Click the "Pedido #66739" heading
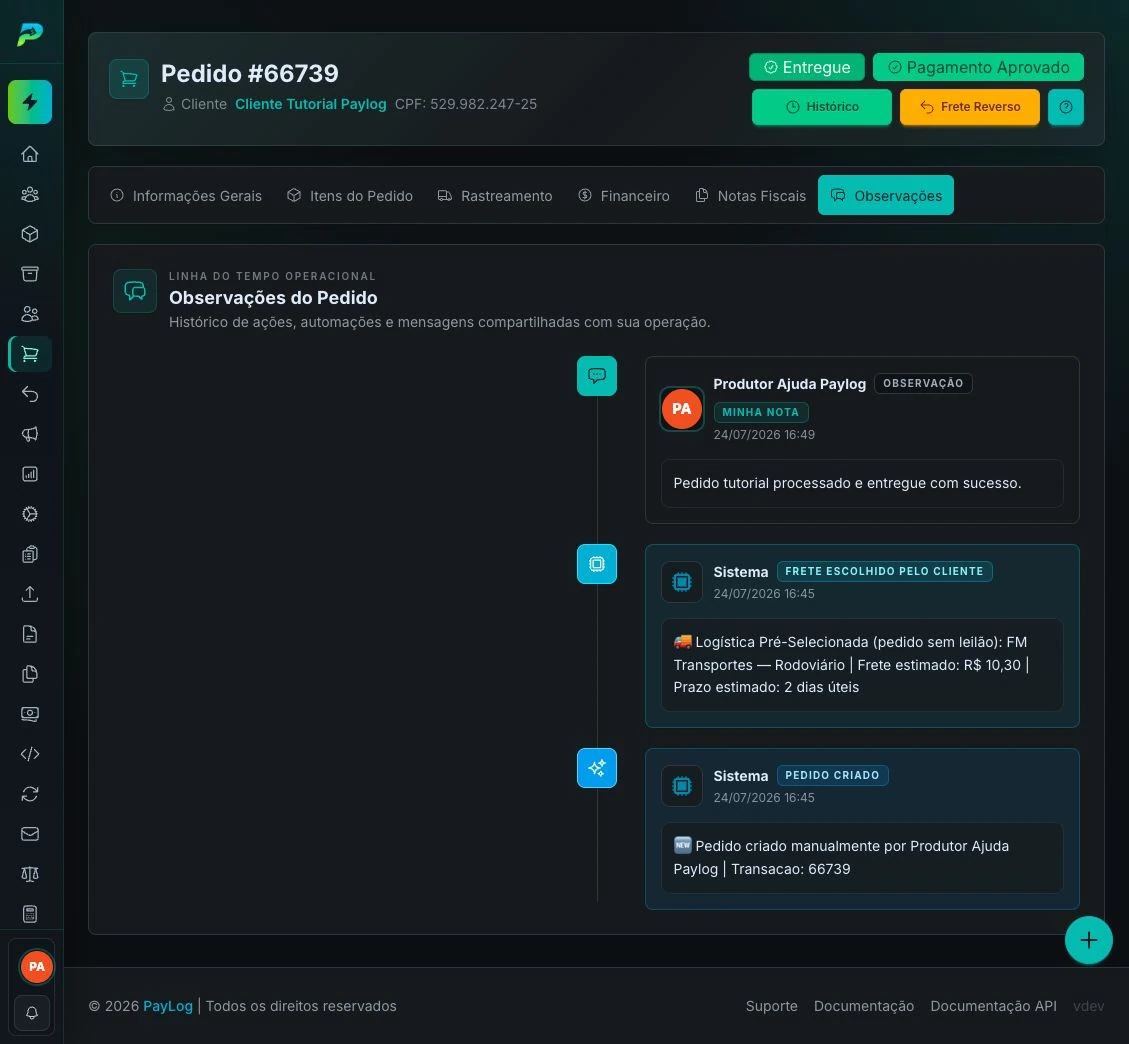The image size is (1129, 1044). (x=250, y=73)
